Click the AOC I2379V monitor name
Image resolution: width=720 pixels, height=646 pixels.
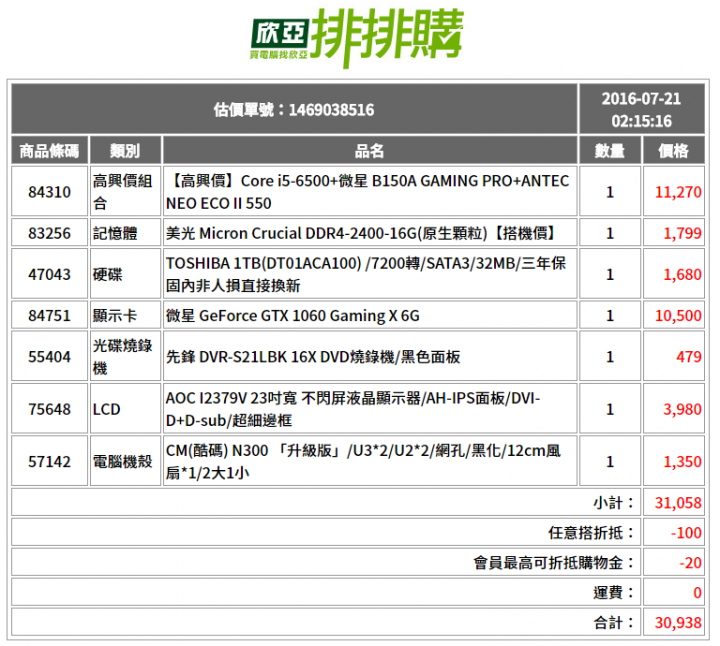(353, 409)
